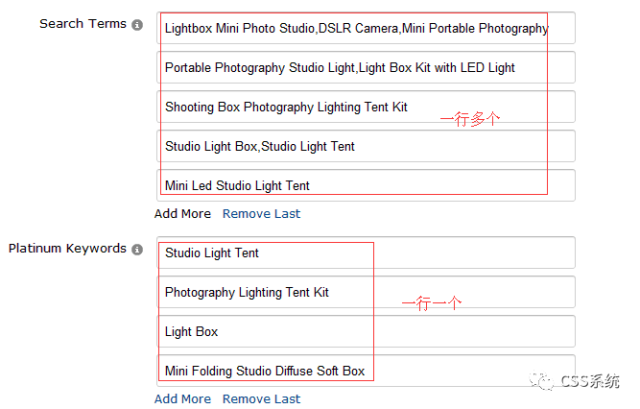Viewport: 640px width, 409px height.
Task: Focus the 'Portable Photography Studio Light' field
Action: tap(365, 68)
